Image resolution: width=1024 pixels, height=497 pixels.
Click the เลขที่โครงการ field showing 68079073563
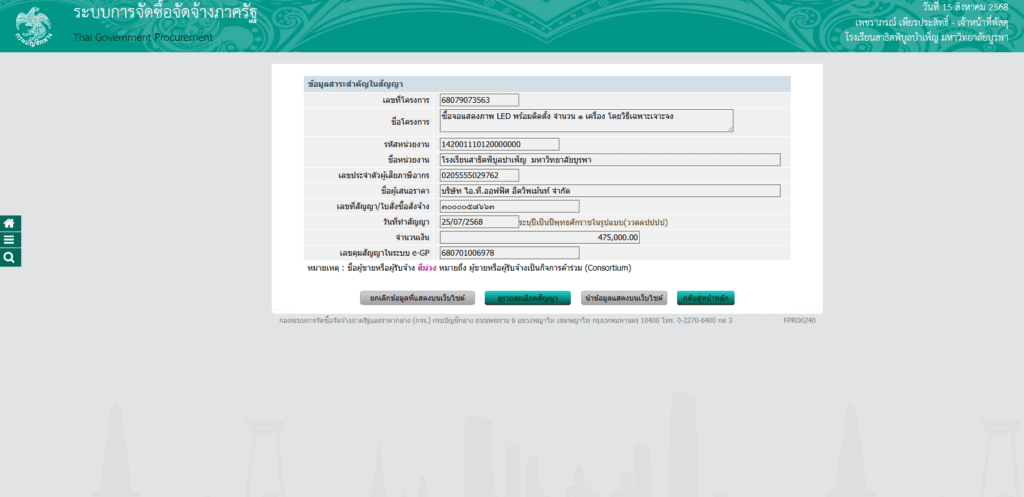pos(479,100)
